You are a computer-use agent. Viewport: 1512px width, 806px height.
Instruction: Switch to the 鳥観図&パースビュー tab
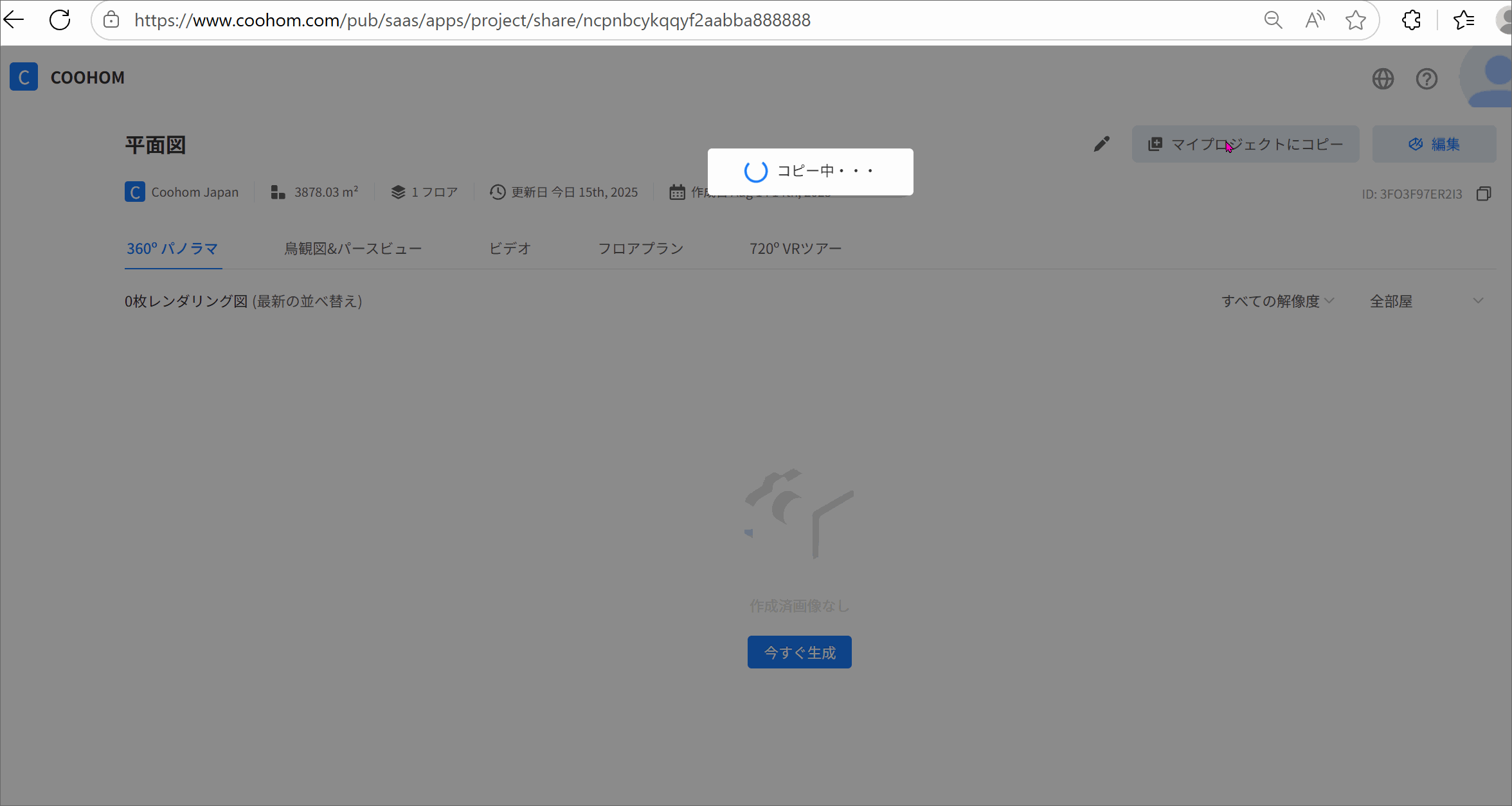click(353, 249)
